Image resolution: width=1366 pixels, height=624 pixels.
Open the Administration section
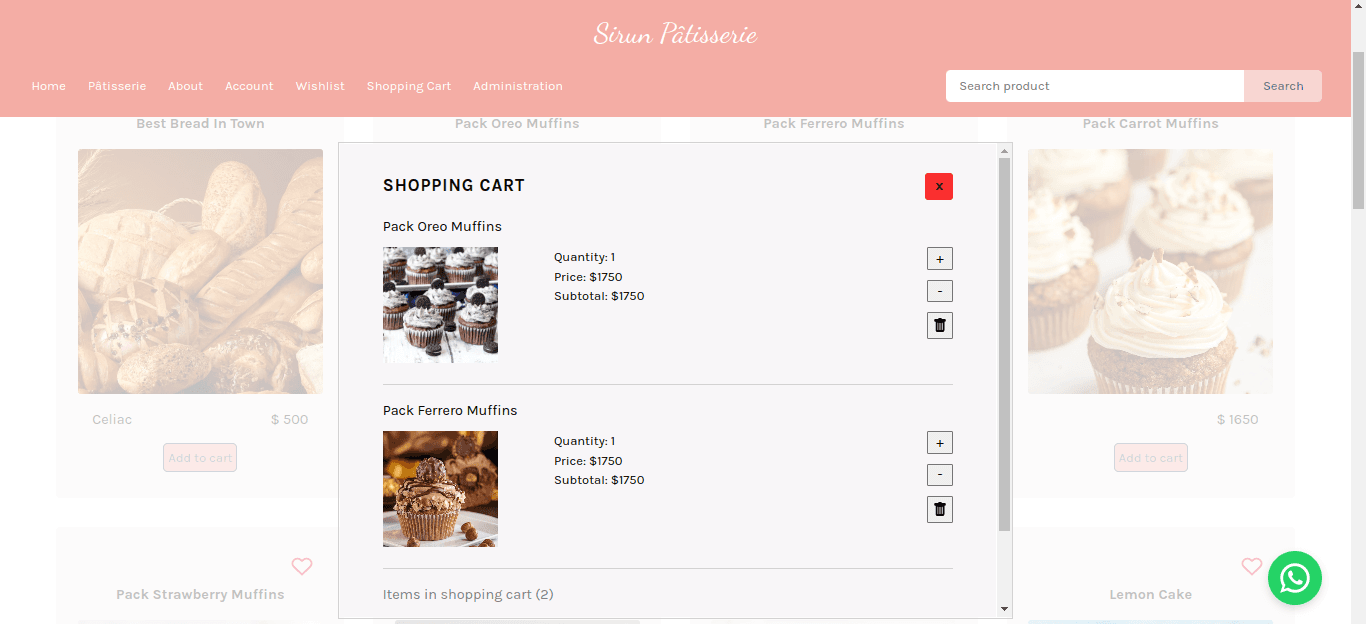point(517,86)
